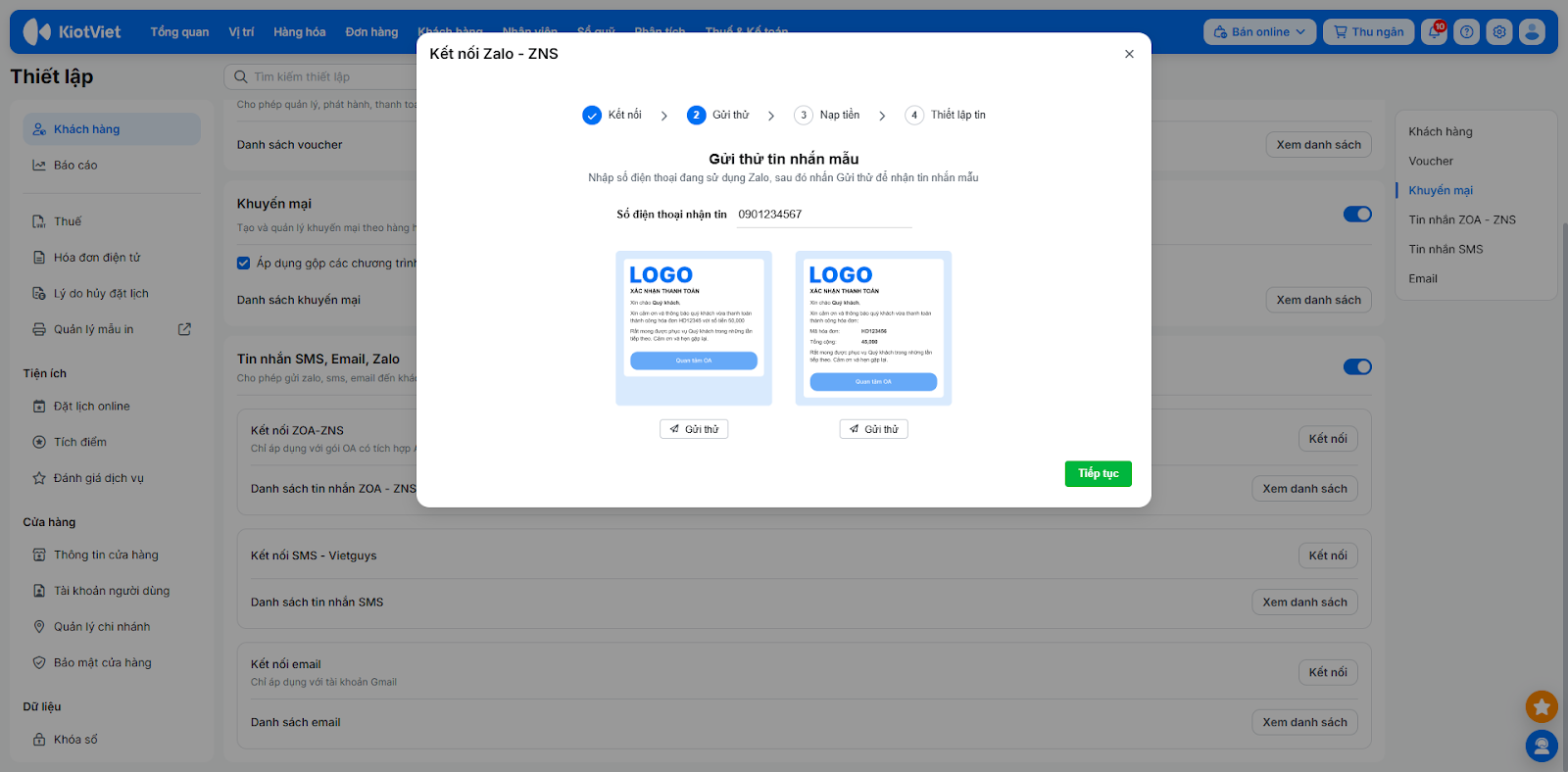The height and width of the screenshot is (772, 1568).
Task: Click the Tích điểm icon
Action: [39, 443]
